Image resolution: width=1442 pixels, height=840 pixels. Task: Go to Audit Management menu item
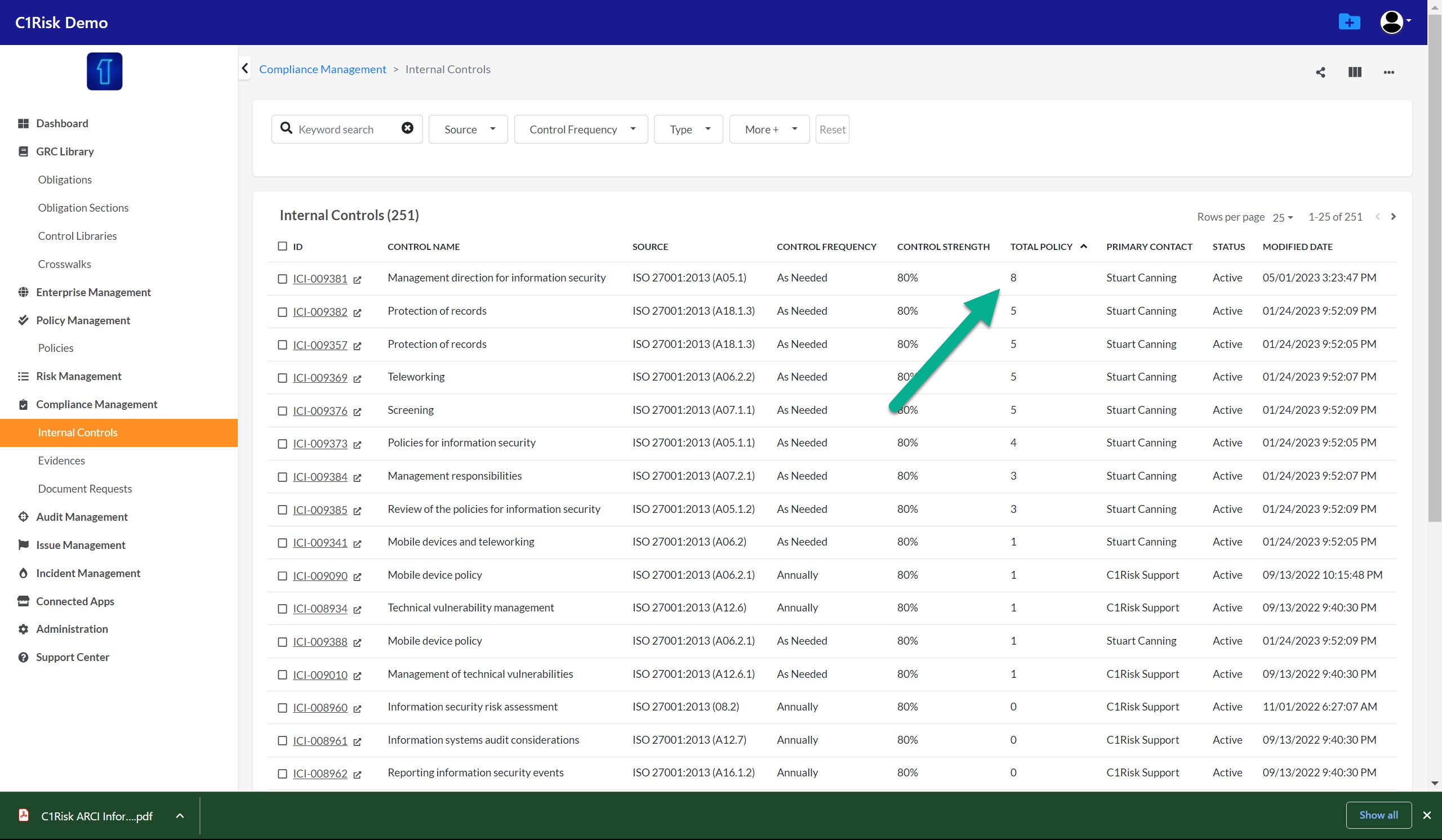(x=82, y=516)
